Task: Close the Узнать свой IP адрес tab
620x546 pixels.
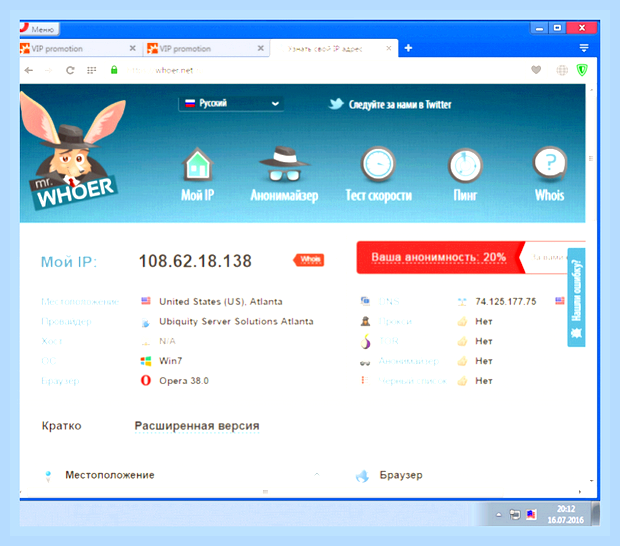Action: point(389,48)
